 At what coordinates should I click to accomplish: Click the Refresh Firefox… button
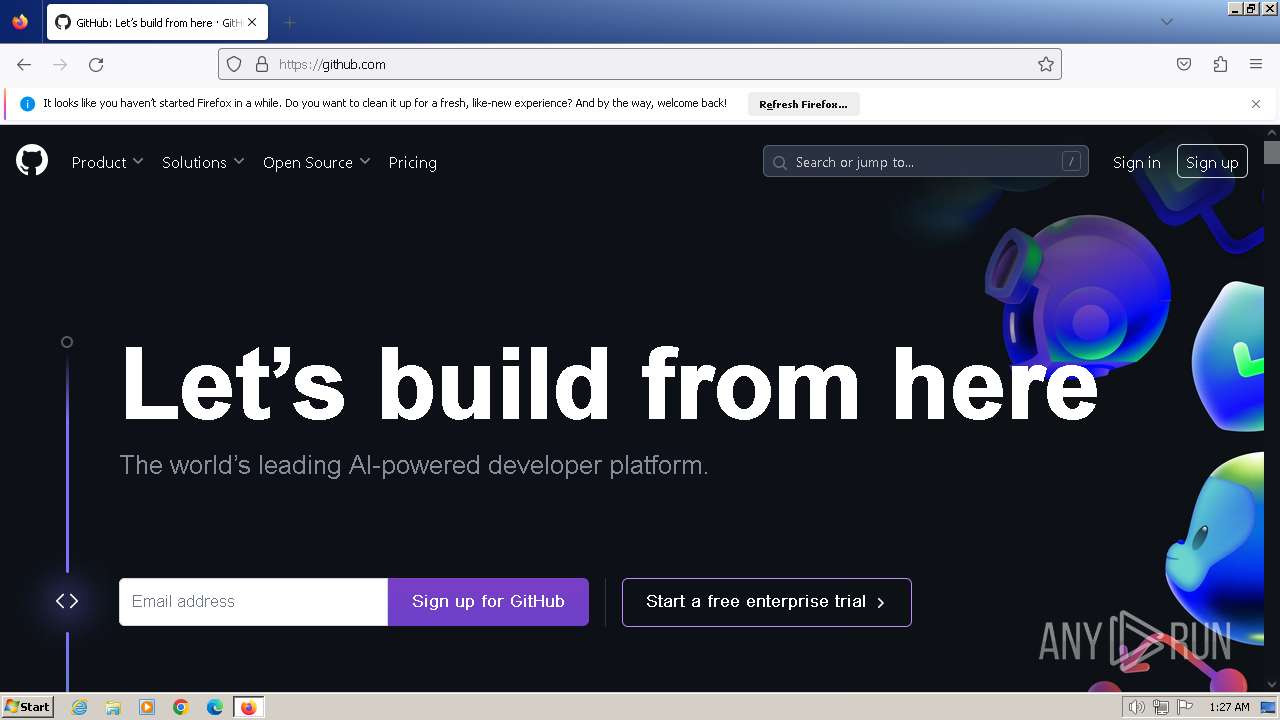coord(803,104)
